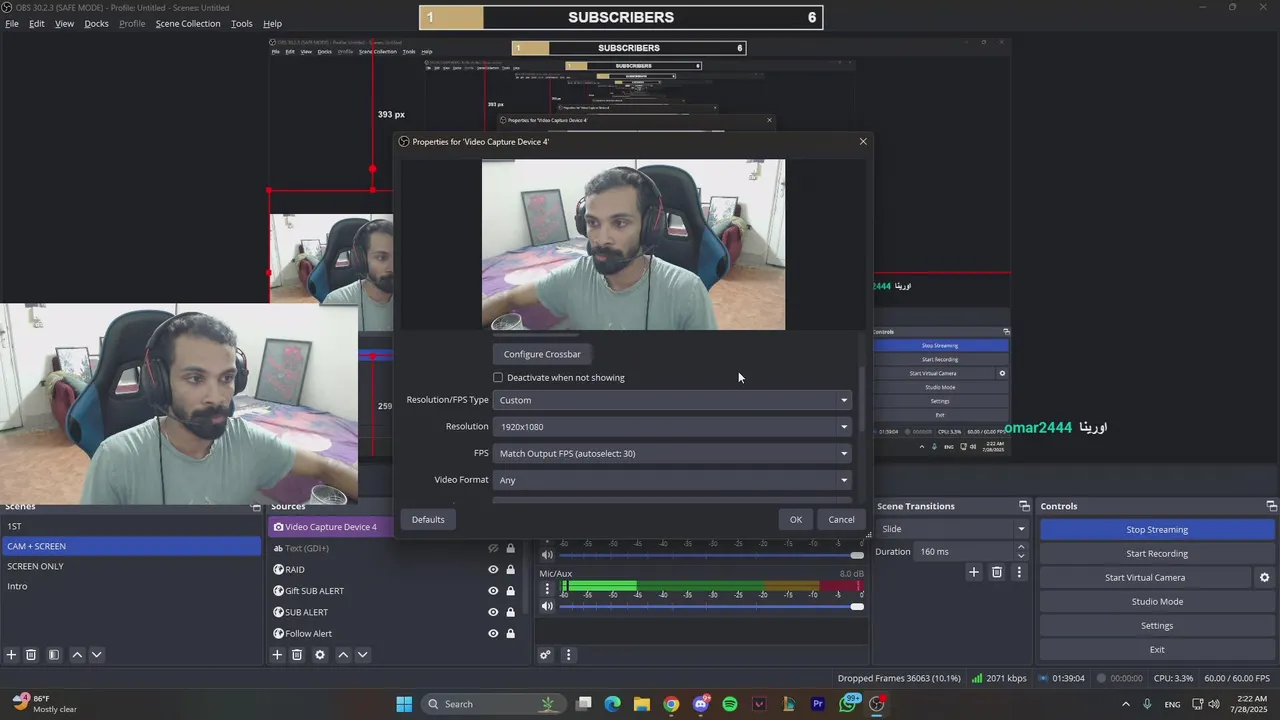Undock the Scenes panel
Screen dimensions: 1280x720
256,507
